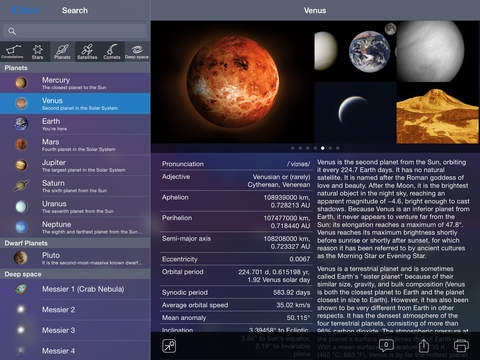Viewport: 480px width, 360px height.
Task: Open the Messier 4 entry
Action: pyautogui.click(x=75, y=351)
